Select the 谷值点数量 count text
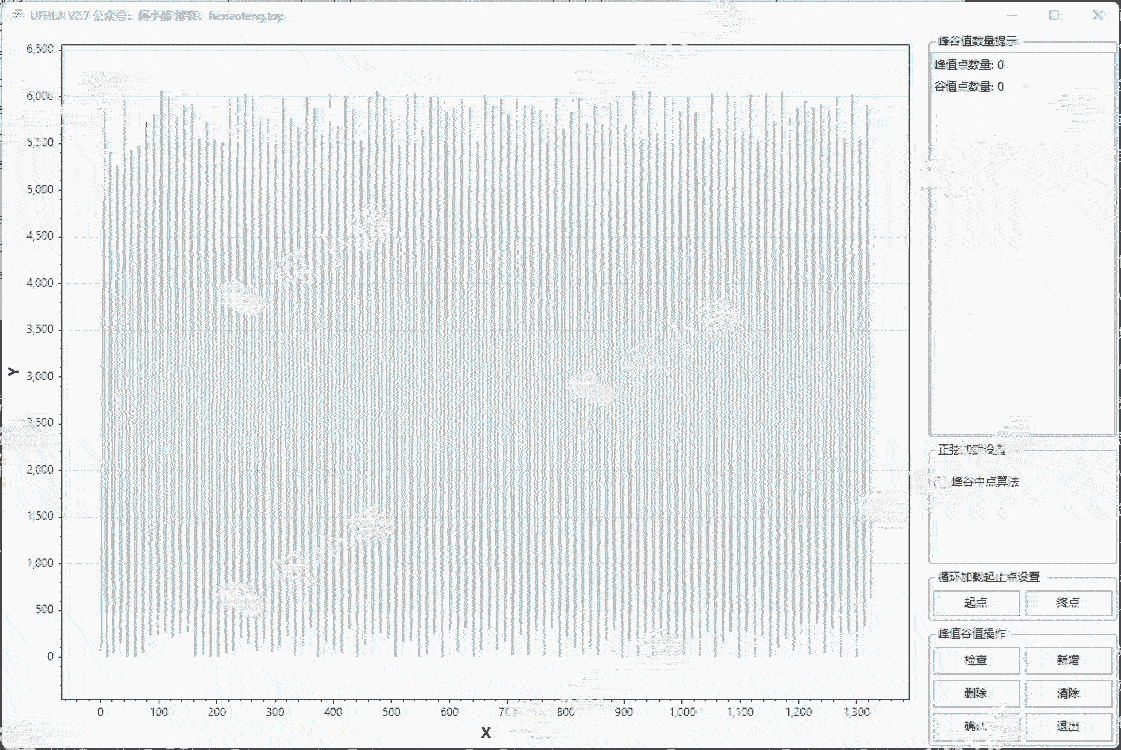Image resolution: width=1121 pixels, height=750 pixels. pyautogui.click(x=969, y=87)
